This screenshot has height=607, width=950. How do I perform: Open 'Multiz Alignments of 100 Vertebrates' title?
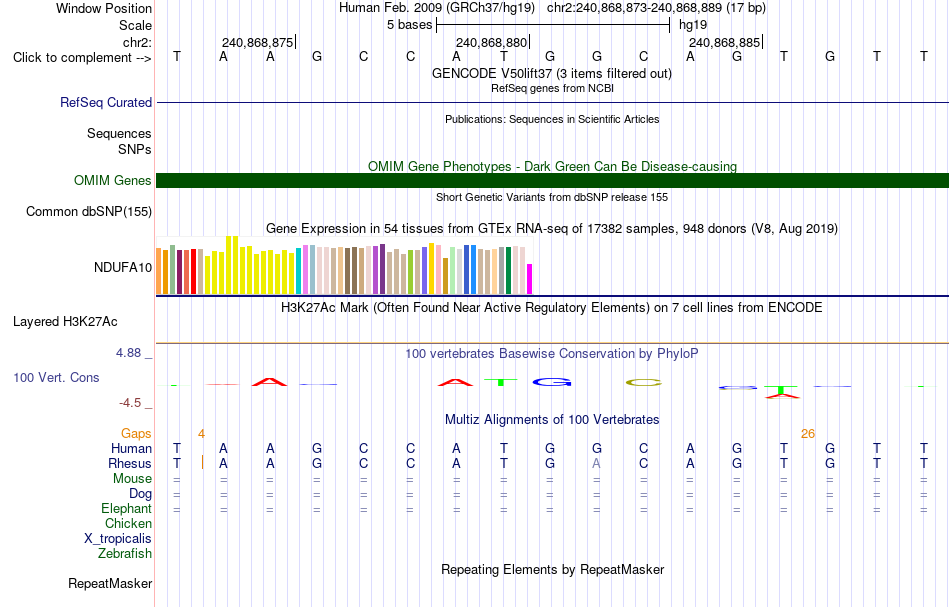tap(552, 419)
